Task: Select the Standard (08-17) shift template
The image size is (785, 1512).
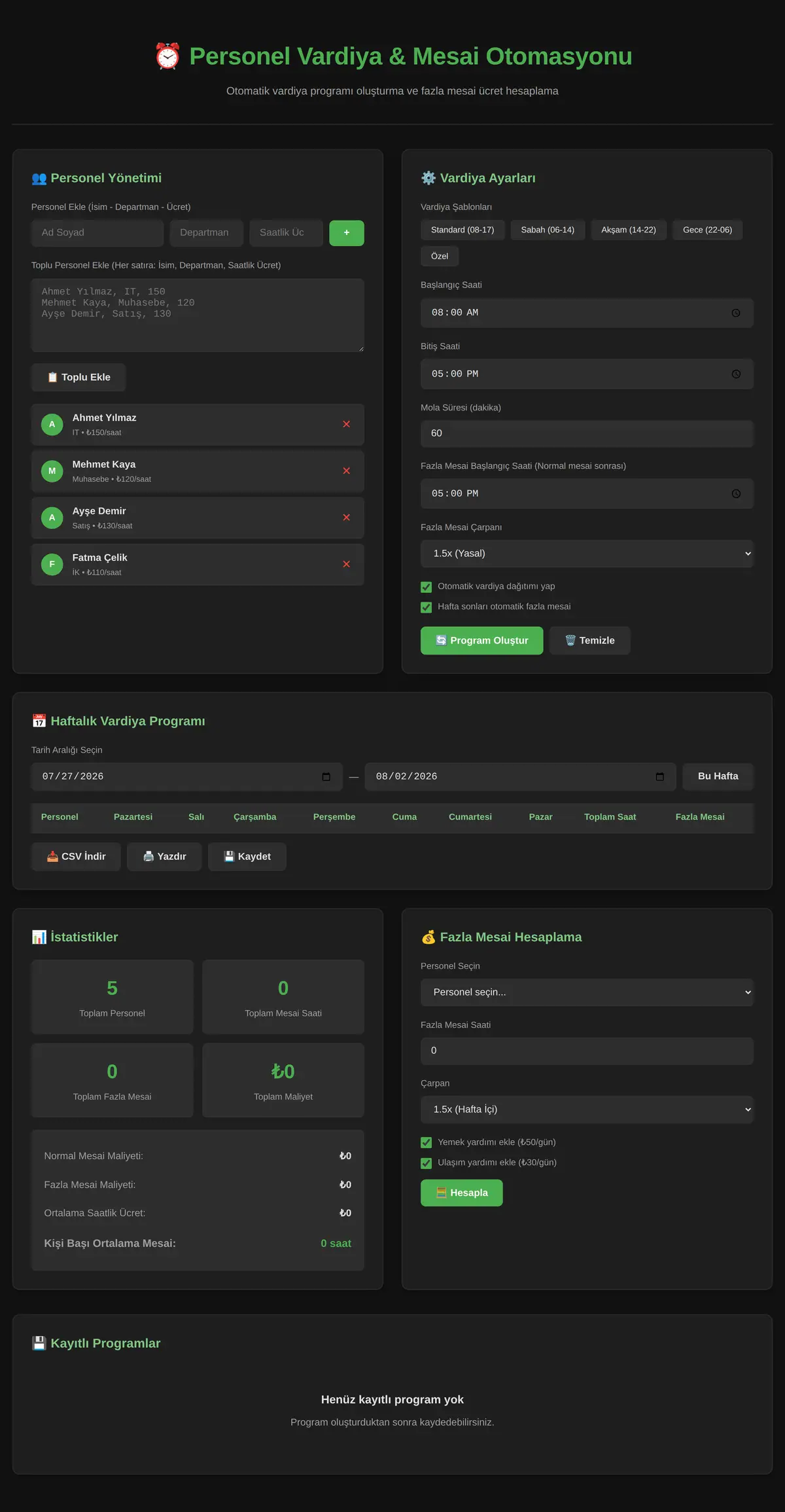Action: 462,230
